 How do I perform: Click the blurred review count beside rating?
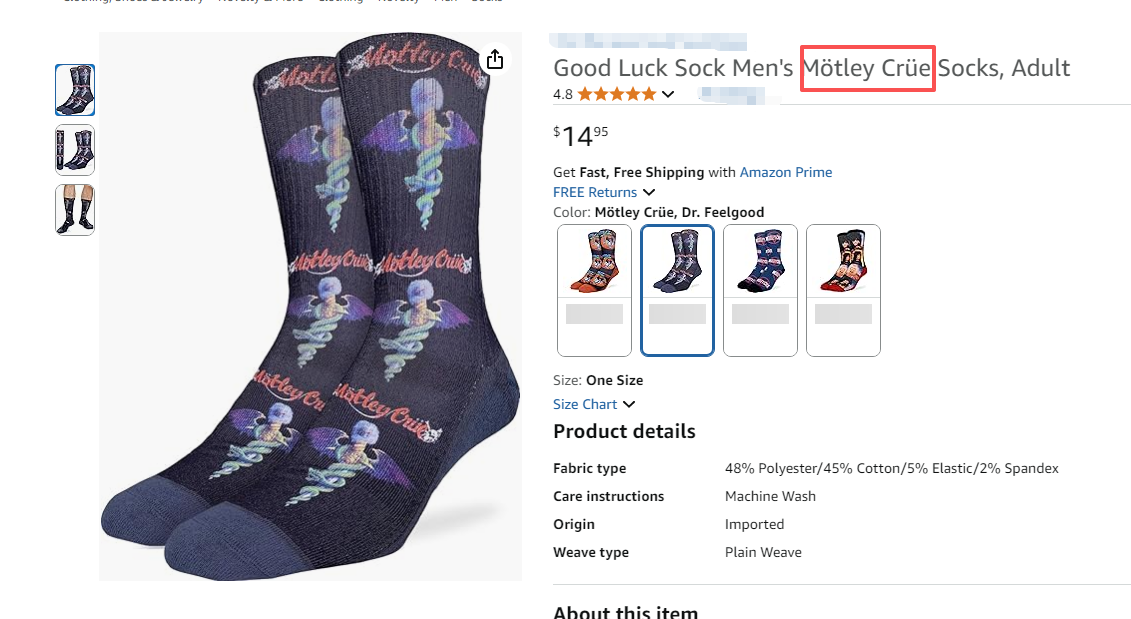point(738,95)
